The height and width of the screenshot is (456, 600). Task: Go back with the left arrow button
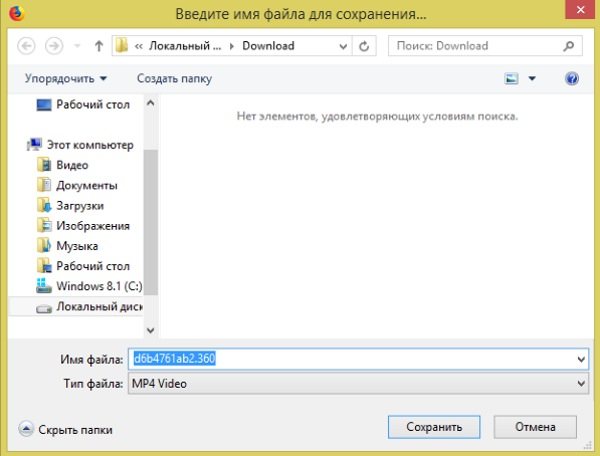point(26,46)
